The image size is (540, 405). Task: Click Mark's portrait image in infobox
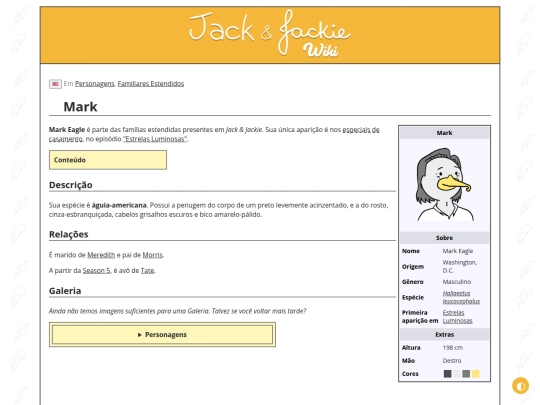click(x=444, y=185)
